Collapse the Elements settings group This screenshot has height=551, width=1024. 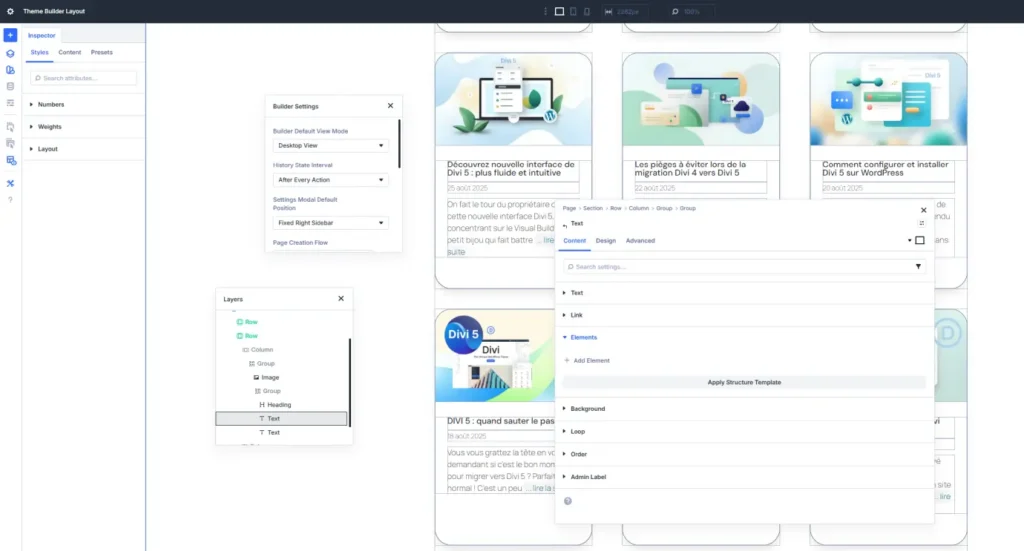click(x=744, y=338)
